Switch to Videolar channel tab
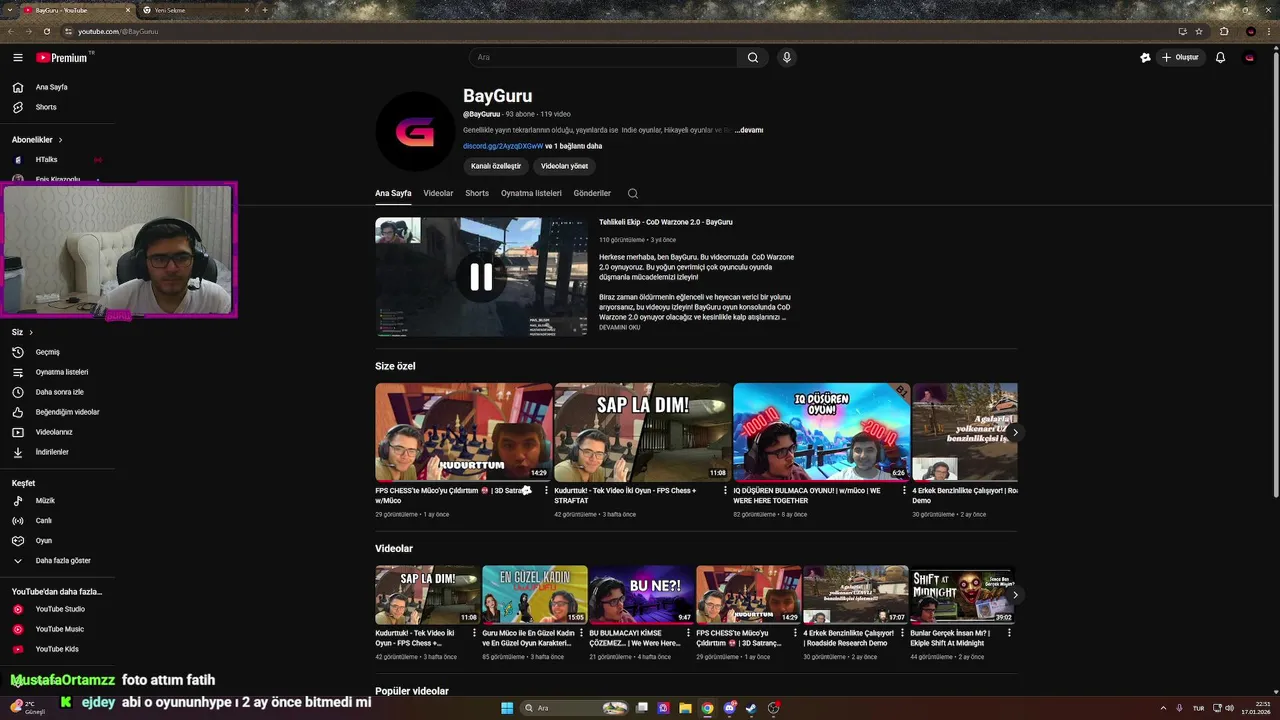The image size is (1280, 720). pyautogui.click(x=438, y=193)
